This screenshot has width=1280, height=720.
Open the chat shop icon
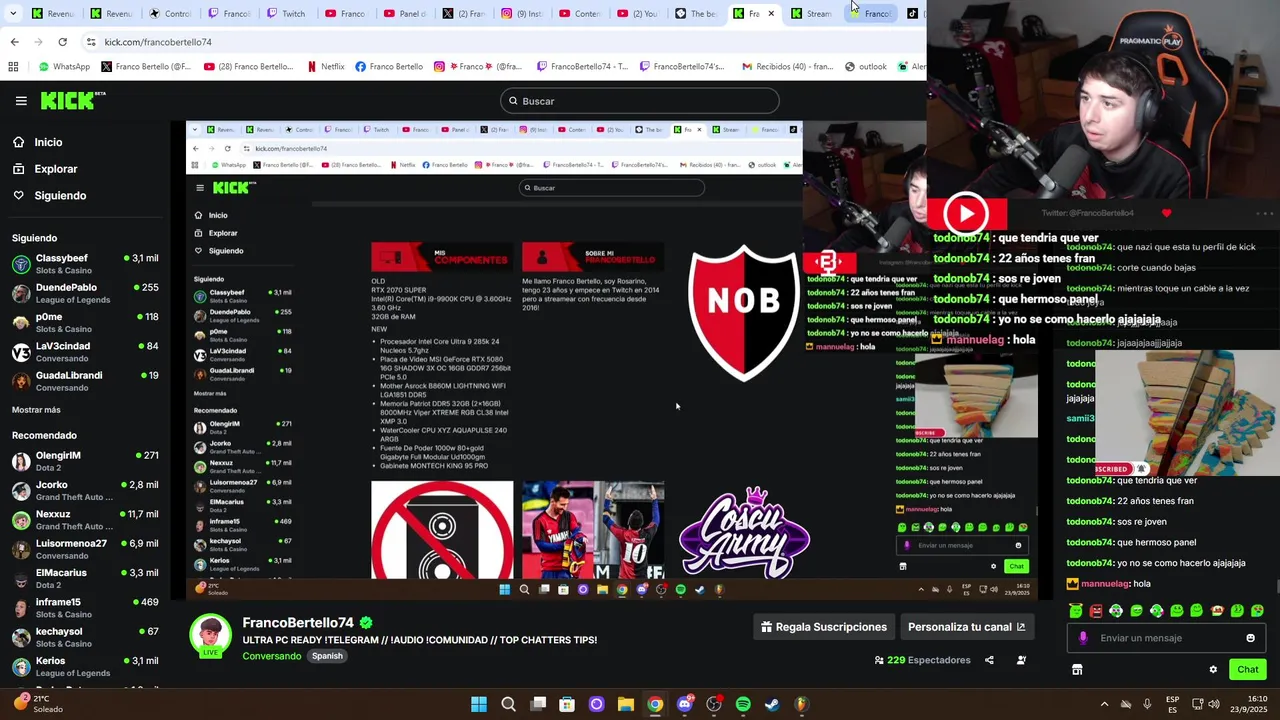click(1077, 670)
